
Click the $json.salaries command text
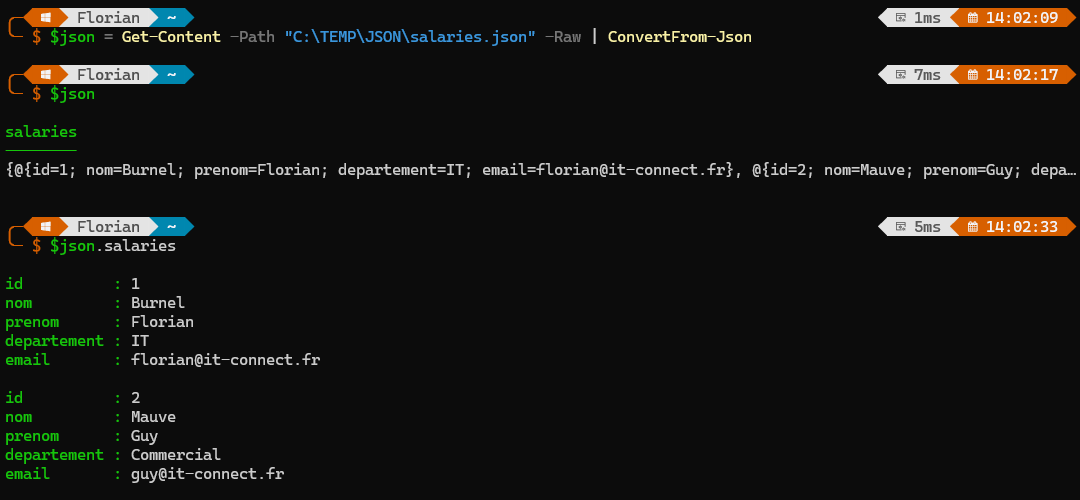113,246
